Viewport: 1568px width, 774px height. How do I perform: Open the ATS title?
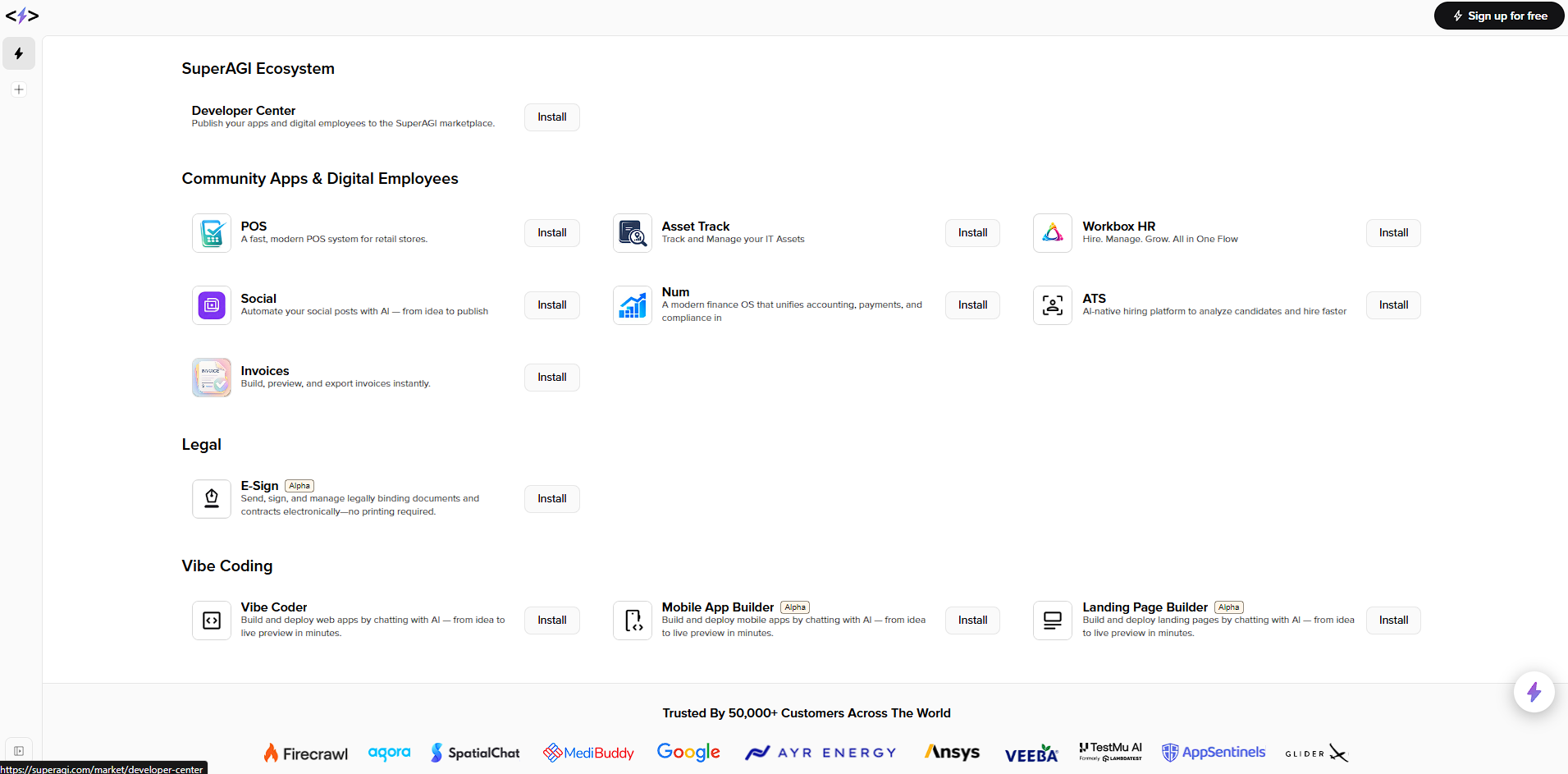tap(1095, 299)
